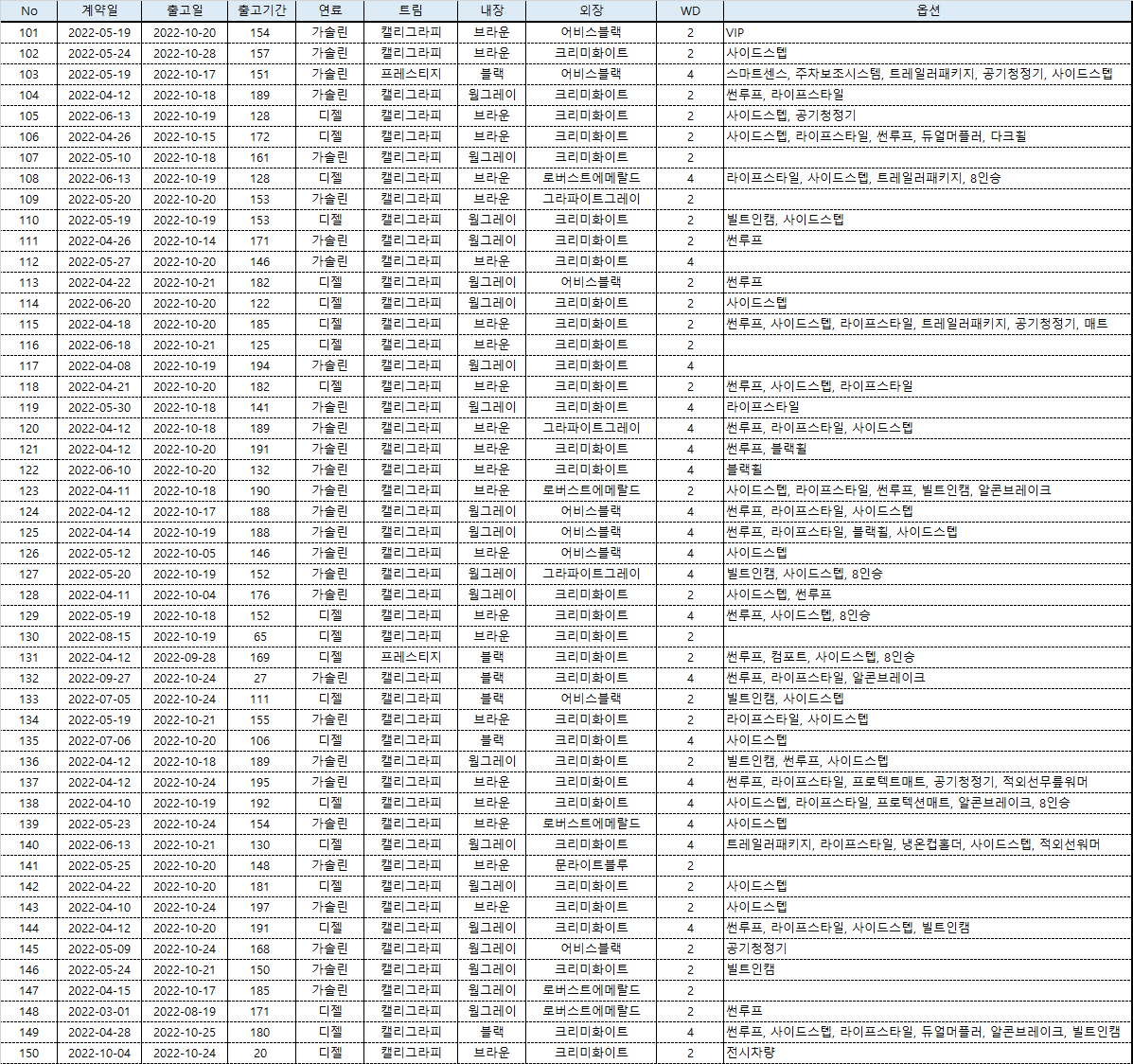This screenshot has height=1064, width=1133.
Task: Click options cell ending 매트 in row 115
Action: click(928, 325)
